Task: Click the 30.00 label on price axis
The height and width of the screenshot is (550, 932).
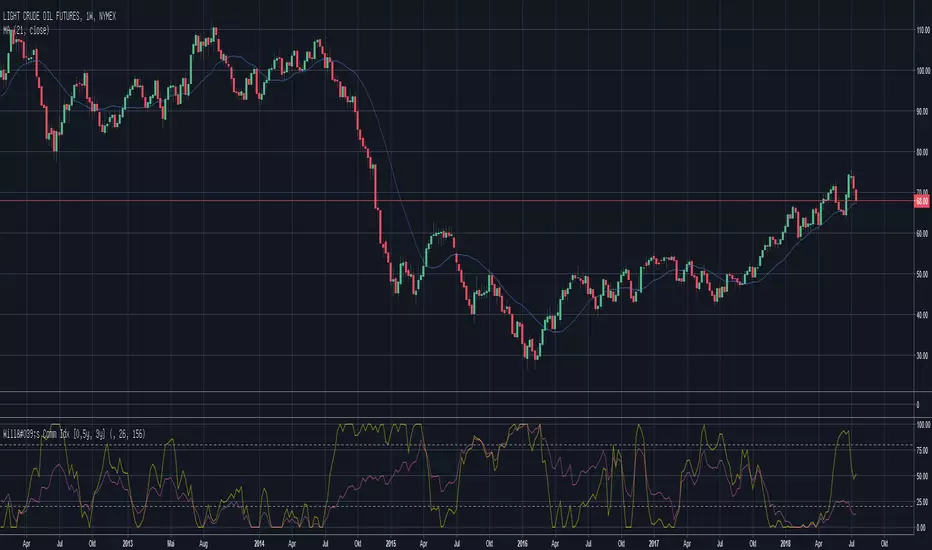Action: (x=920, y=355)
